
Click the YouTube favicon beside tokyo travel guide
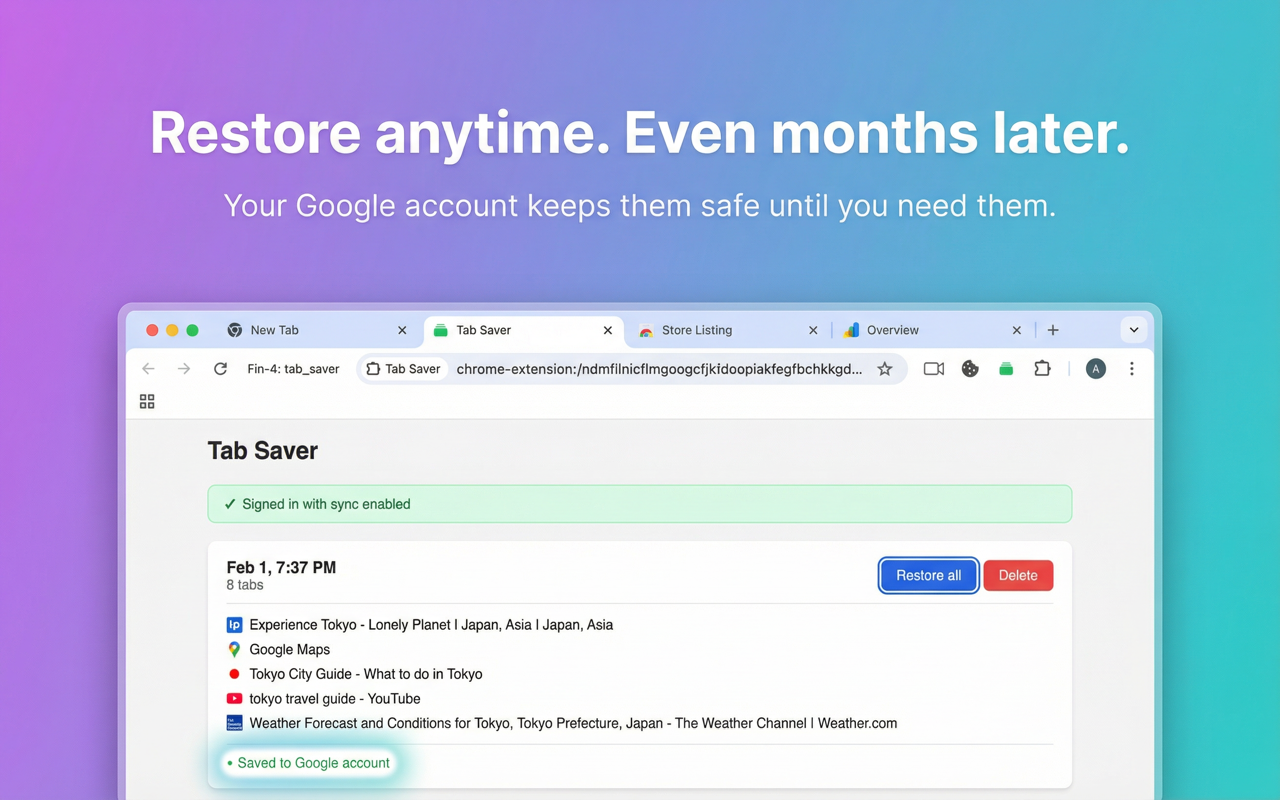click(234, 698)
